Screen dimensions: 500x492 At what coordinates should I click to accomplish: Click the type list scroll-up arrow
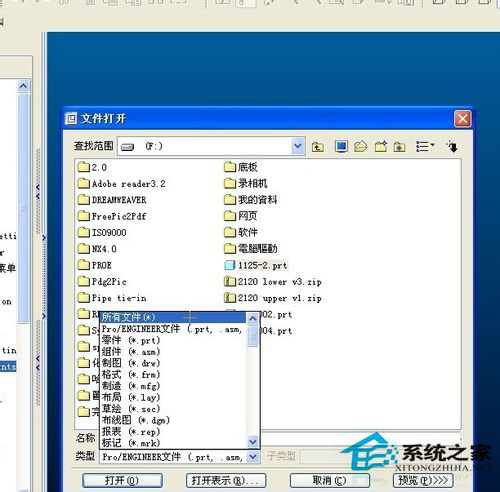[x=253, y=318]
